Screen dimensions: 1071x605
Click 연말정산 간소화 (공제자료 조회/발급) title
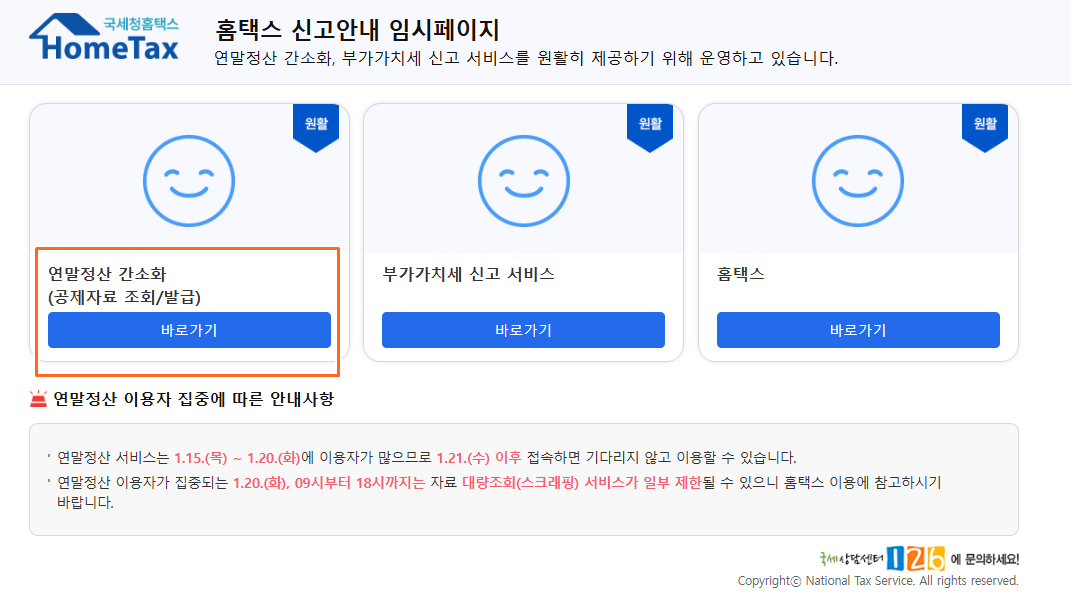pos(124,285)
